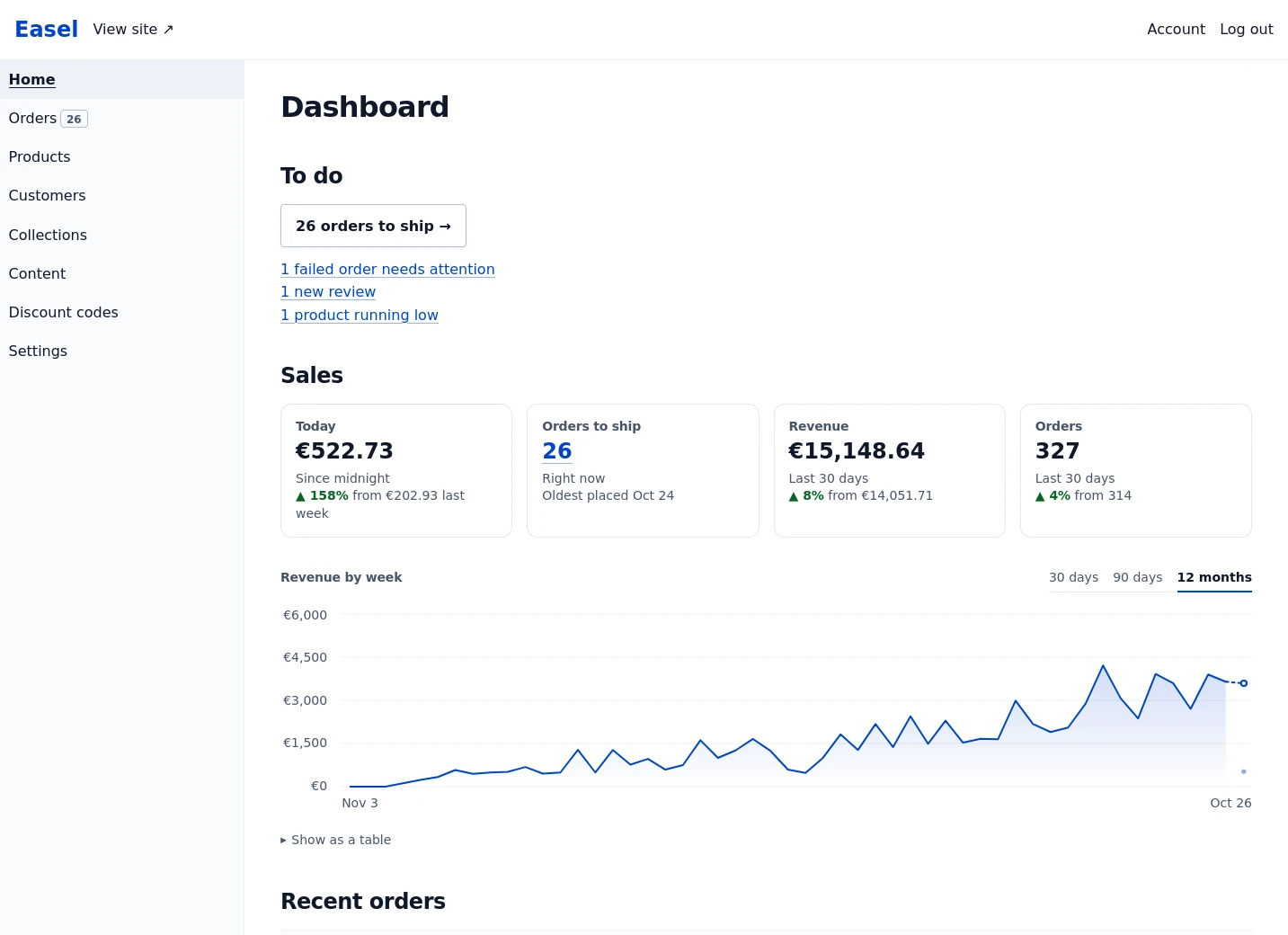Open Discount codes page
1288x935 pixels.
point(121,313)
